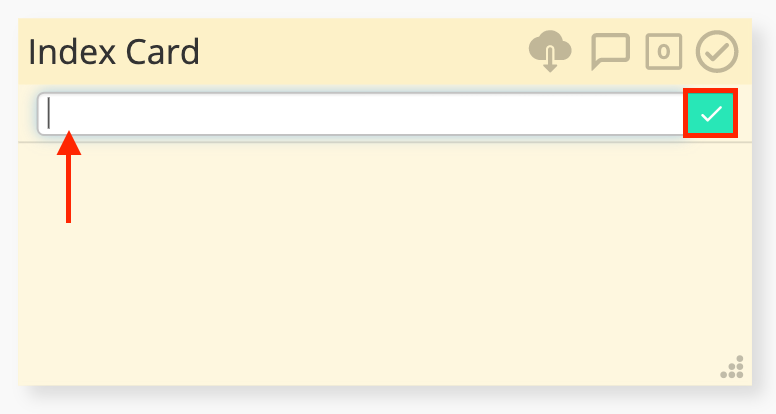Click the grey tick inside the circle
Screen dimensions: 776x414
tap(718, 51)
